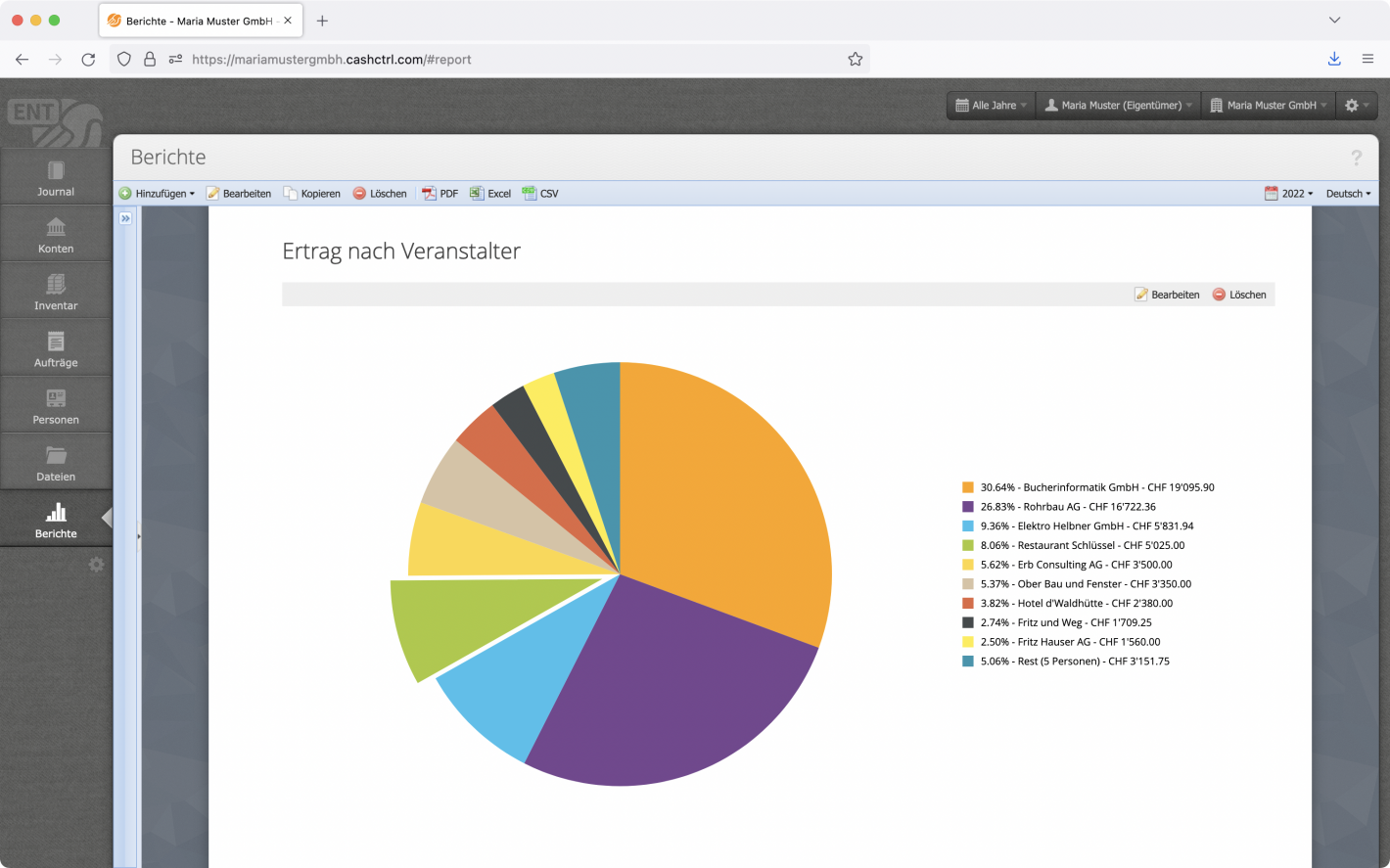Open the Hinzufügen dropdown menu
Screen dimensions: 1390x868
(x=158, y=194)
